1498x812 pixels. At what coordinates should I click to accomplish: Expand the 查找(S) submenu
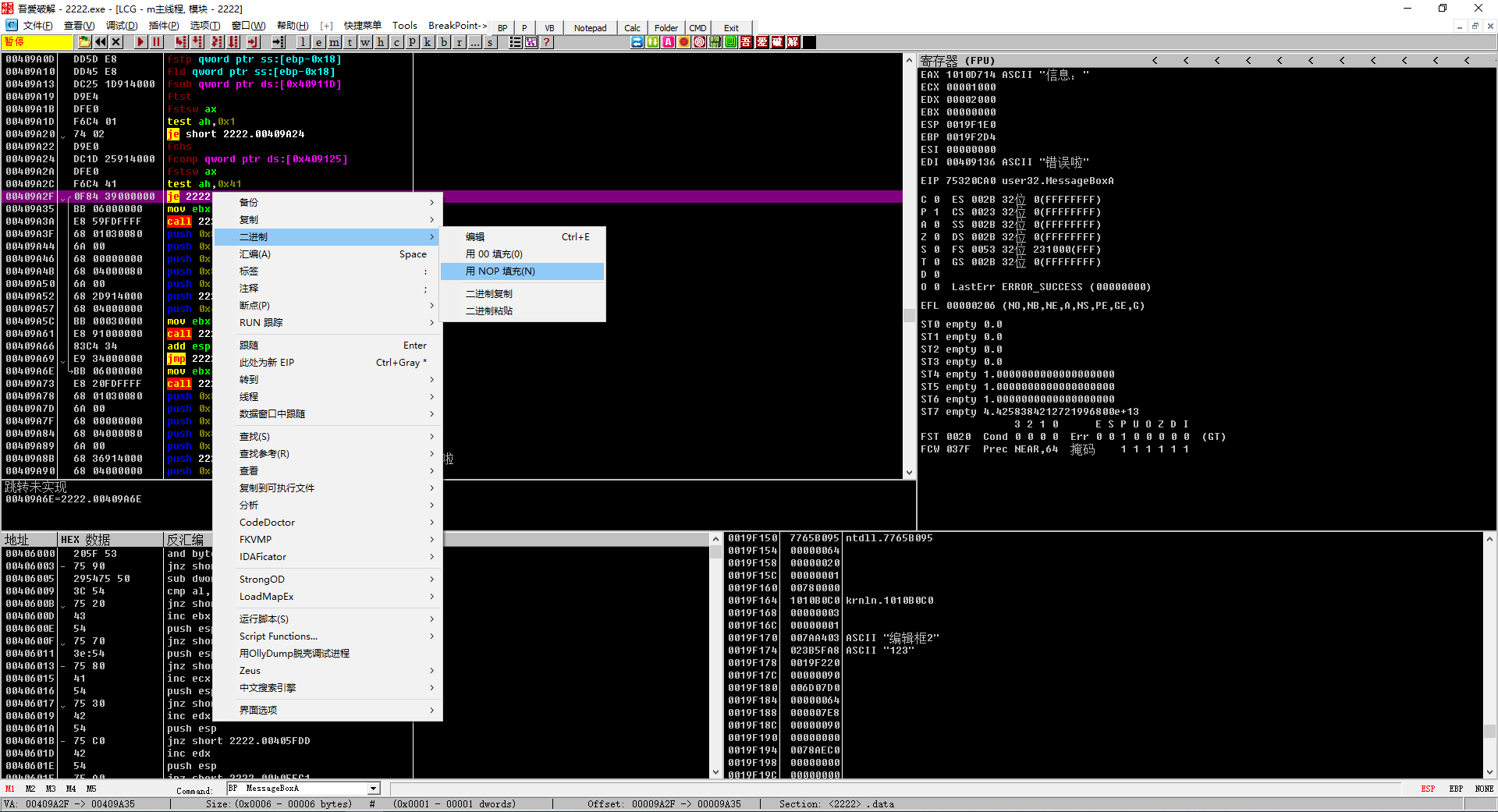click(x=328, y=437)
